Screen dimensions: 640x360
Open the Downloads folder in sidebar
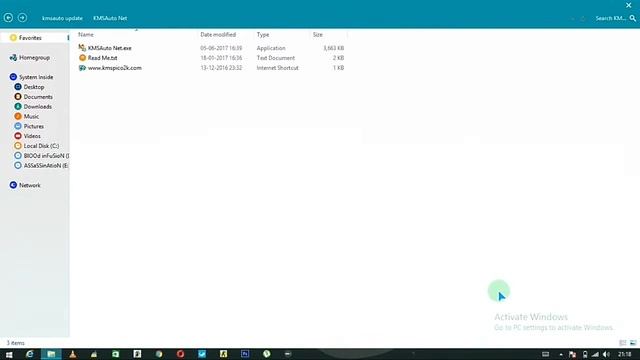[38, 107]
